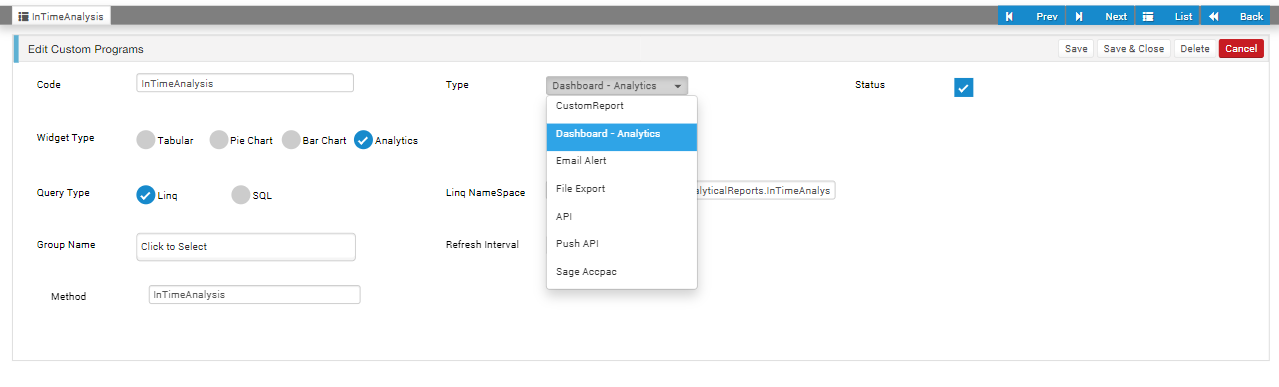Choose SQL as the query type

point(240,195)
